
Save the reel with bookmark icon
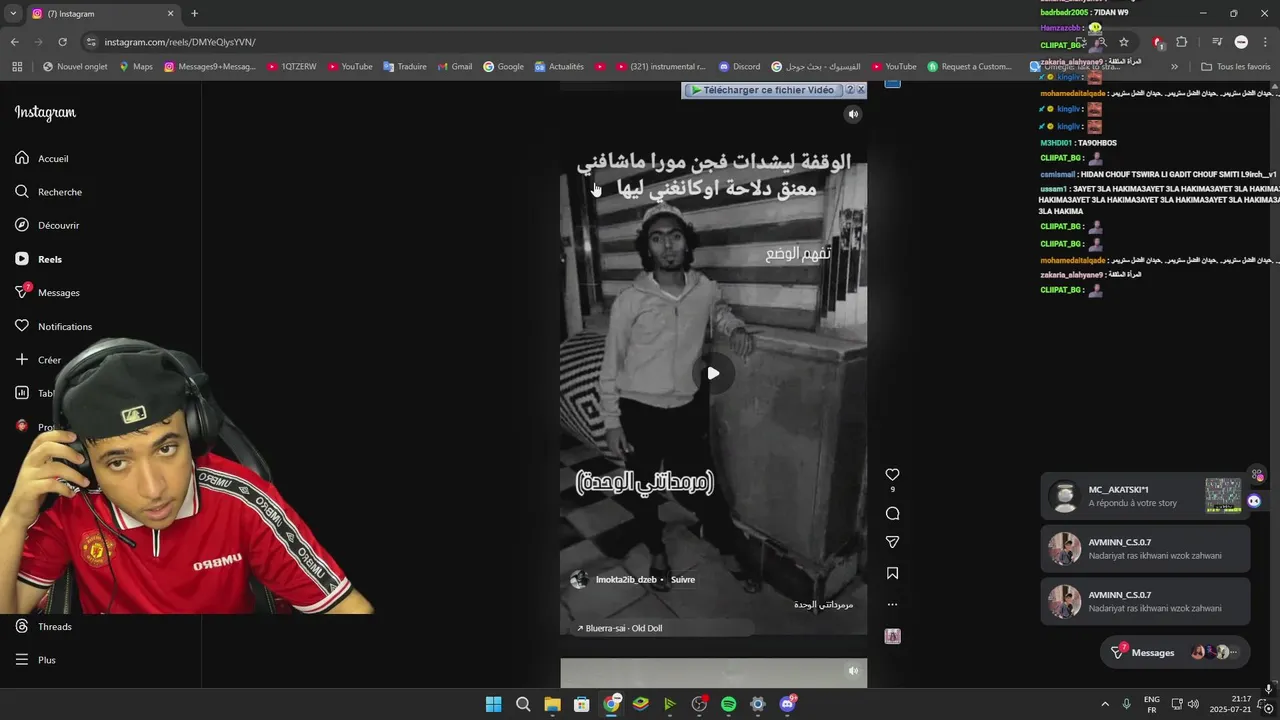click(893, 573)
